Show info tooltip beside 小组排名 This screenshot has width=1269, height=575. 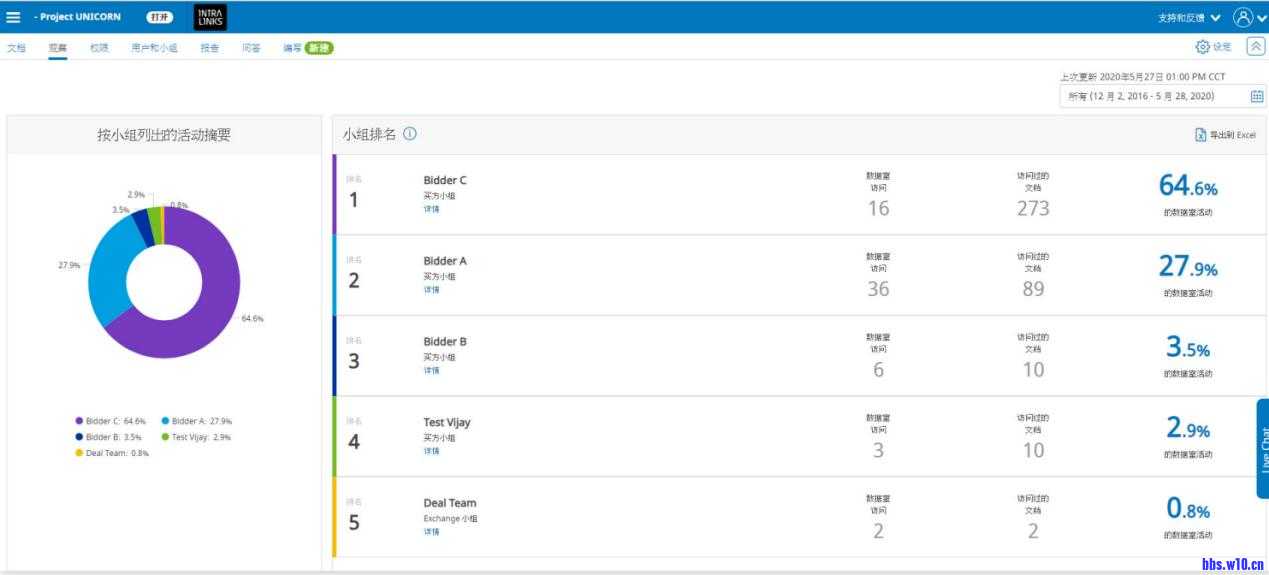click(x=410, y=134)
